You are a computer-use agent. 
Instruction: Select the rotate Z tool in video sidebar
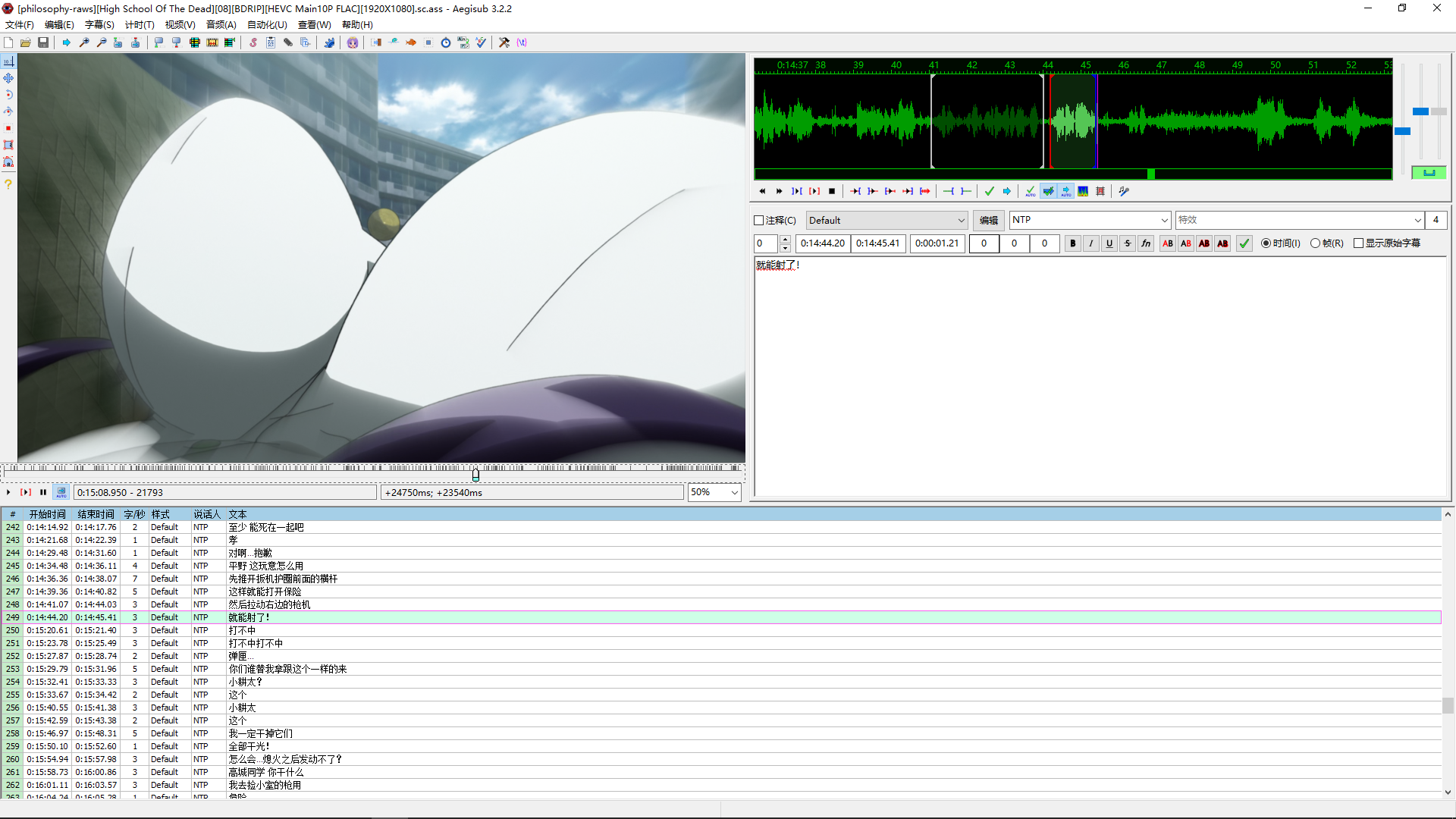8,95
